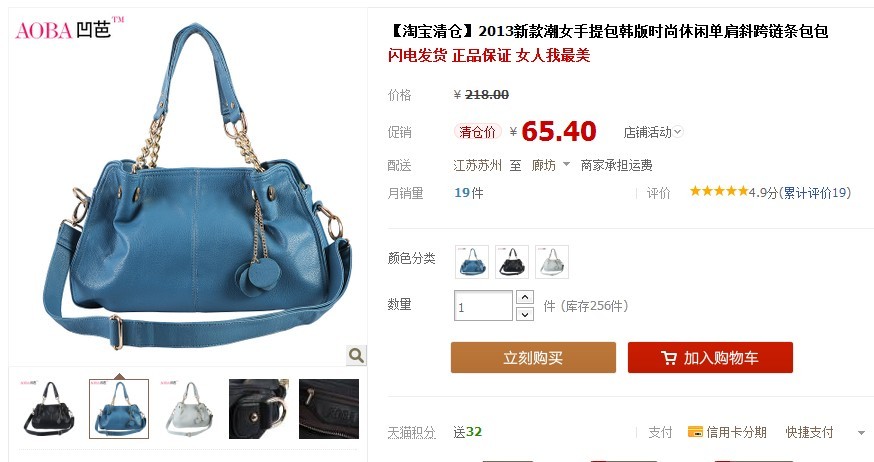The height and width of the screenshot is (462, 874).
Task: Select the black bag color option
Action: coord(512,261)
